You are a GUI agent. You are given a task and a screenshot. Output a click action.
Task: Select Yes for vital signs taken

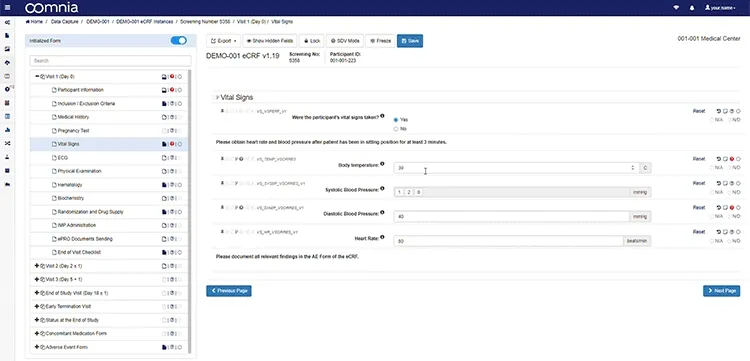click(x=396, y=120)
